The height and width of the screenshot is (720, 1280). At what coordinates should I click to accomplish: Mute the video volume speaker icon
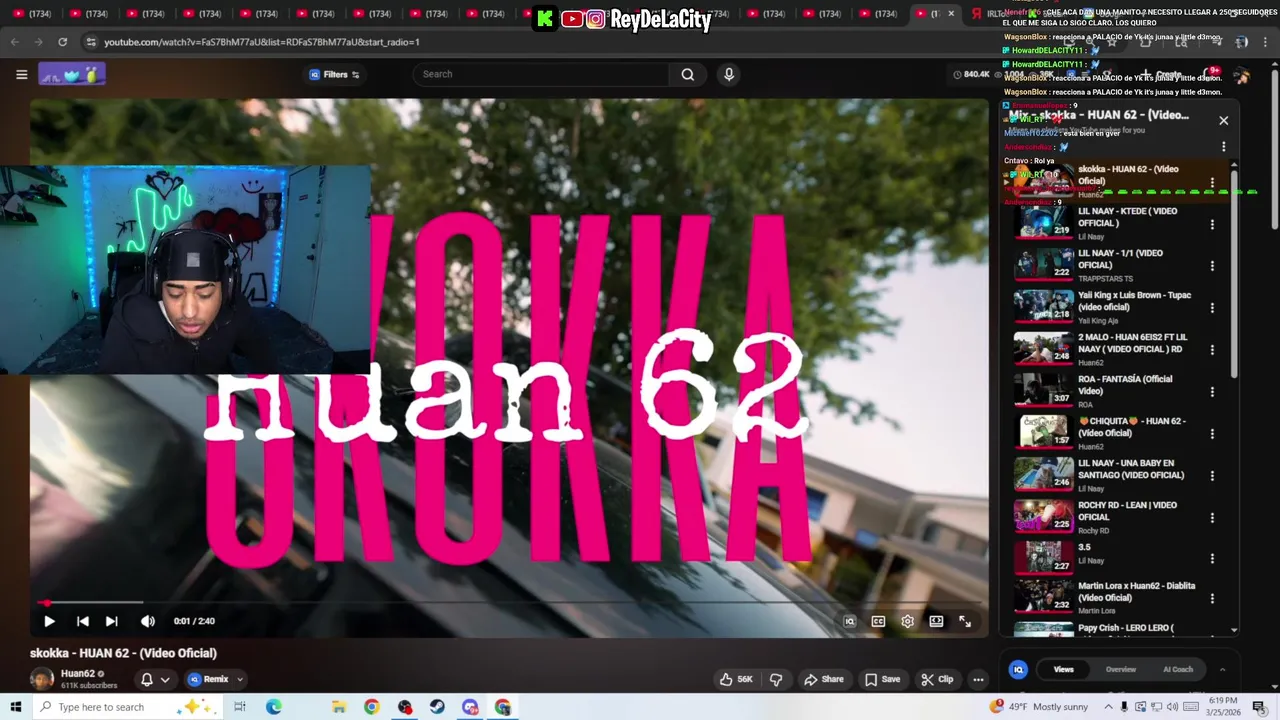click(148, 621)
